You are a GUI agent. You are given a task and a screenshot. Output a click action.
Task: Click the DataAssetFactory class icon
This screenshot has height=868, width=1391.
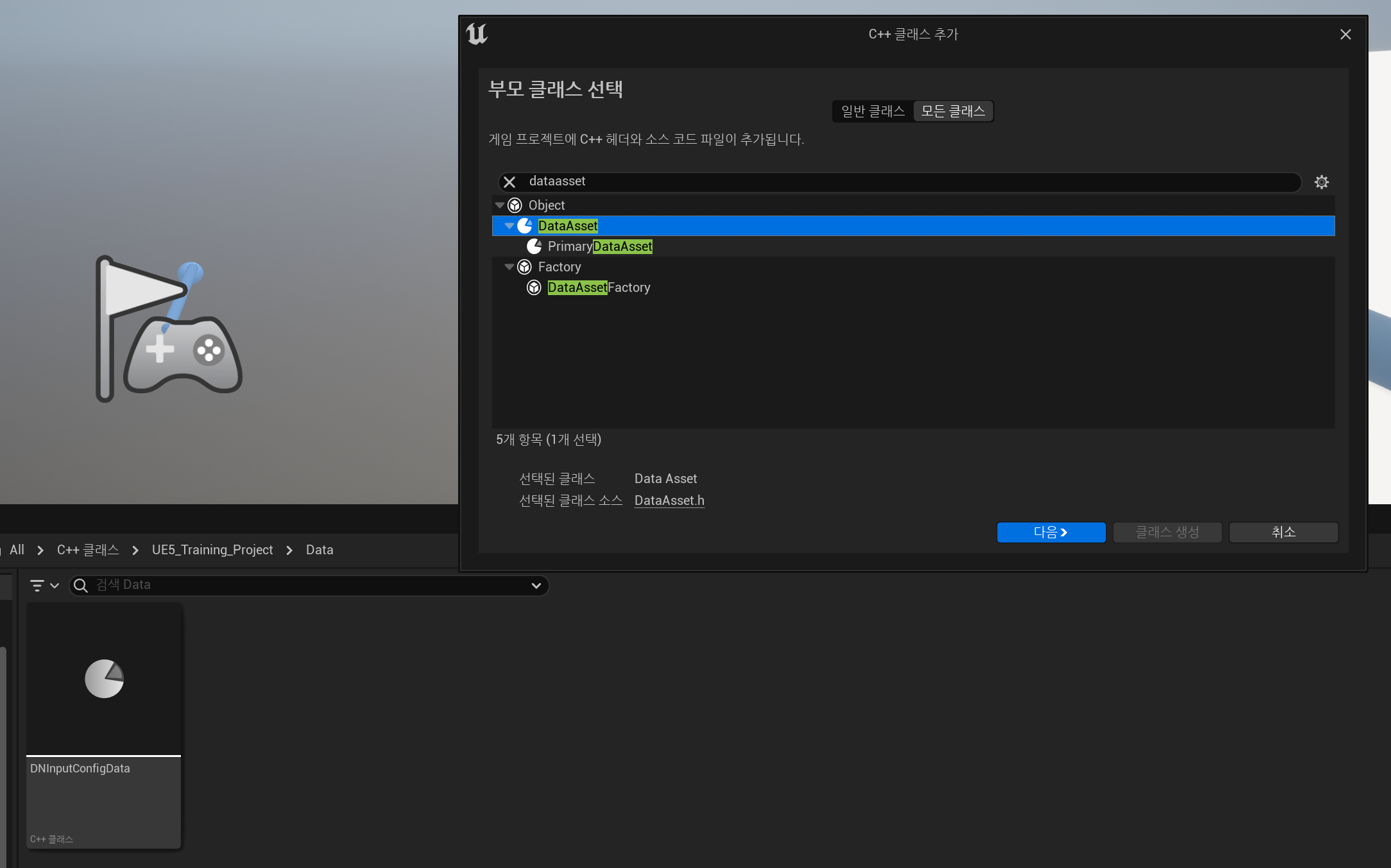[x=534, y=287]
